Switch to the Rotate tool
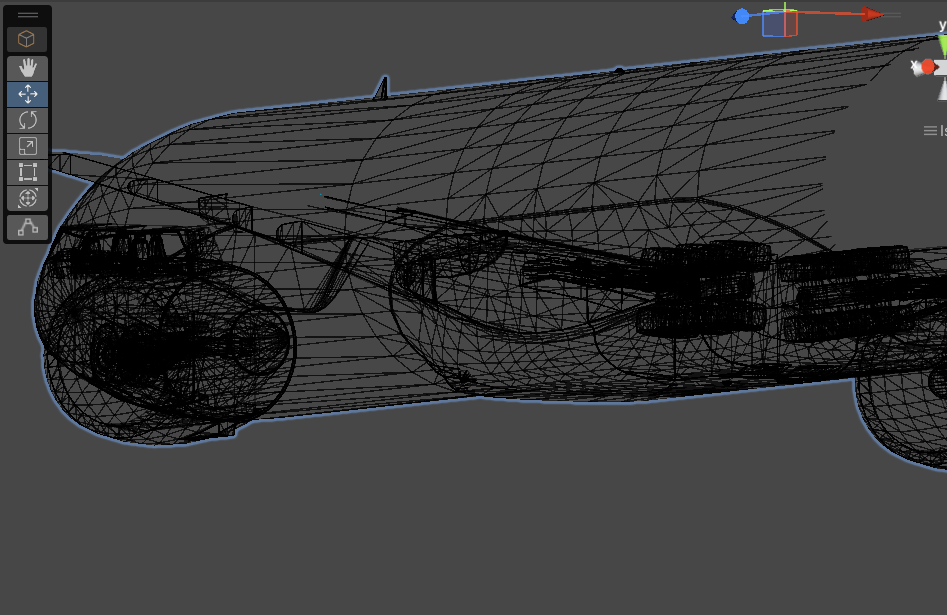947x615 pixels. coord(28,120)
